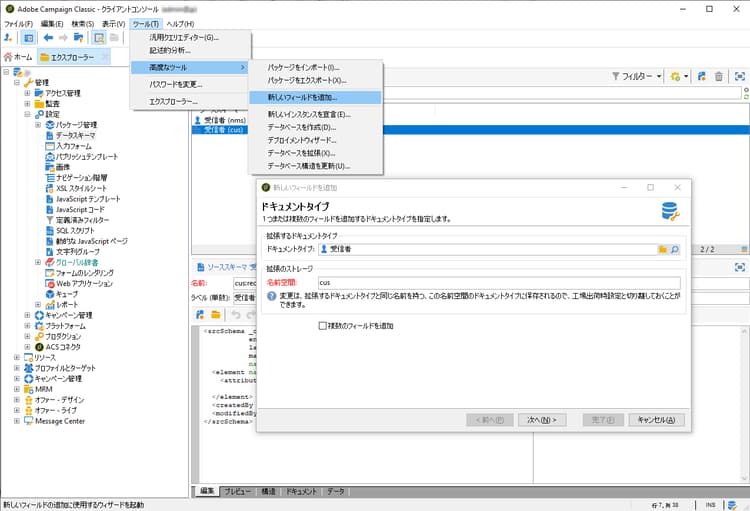Select the Input forms tree node
750x511 pixels.
pyautogui.click(x=68, y=146)
